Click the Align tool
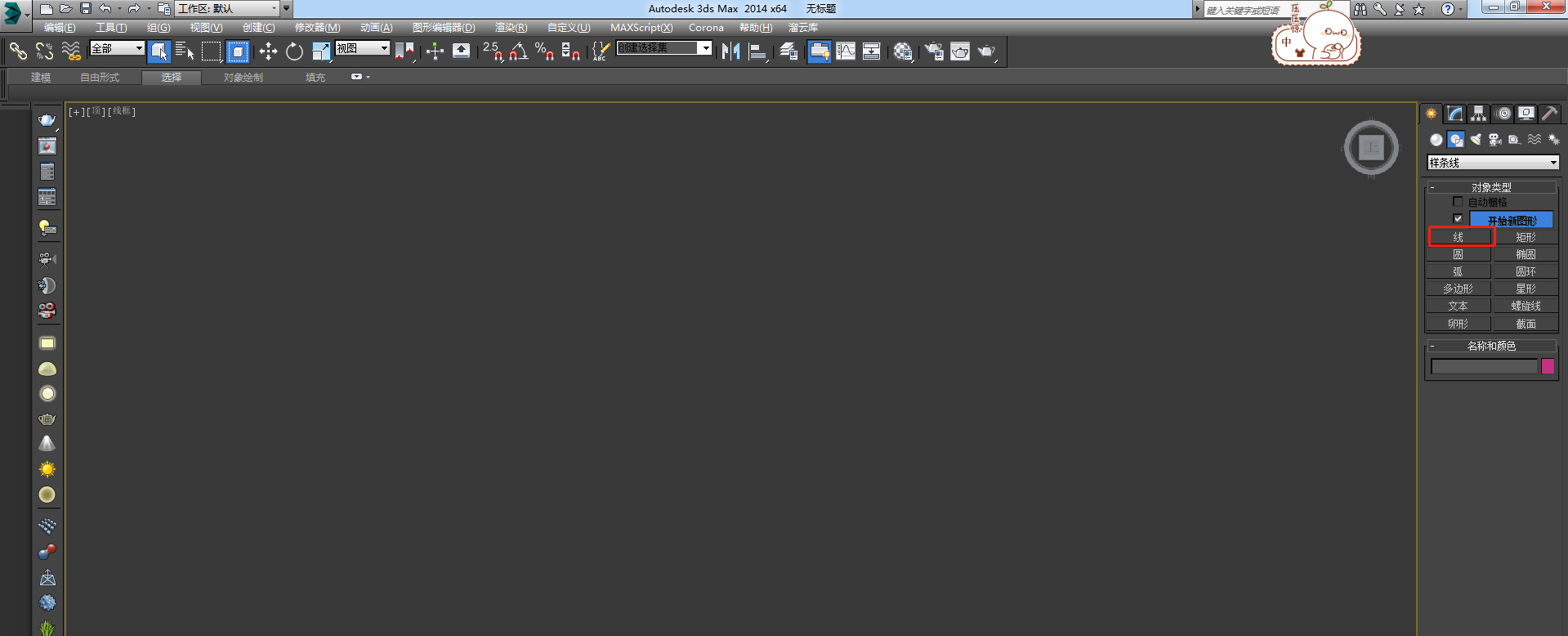The height and width of the screenshot is (636, 1568). (x=757, y=52)
